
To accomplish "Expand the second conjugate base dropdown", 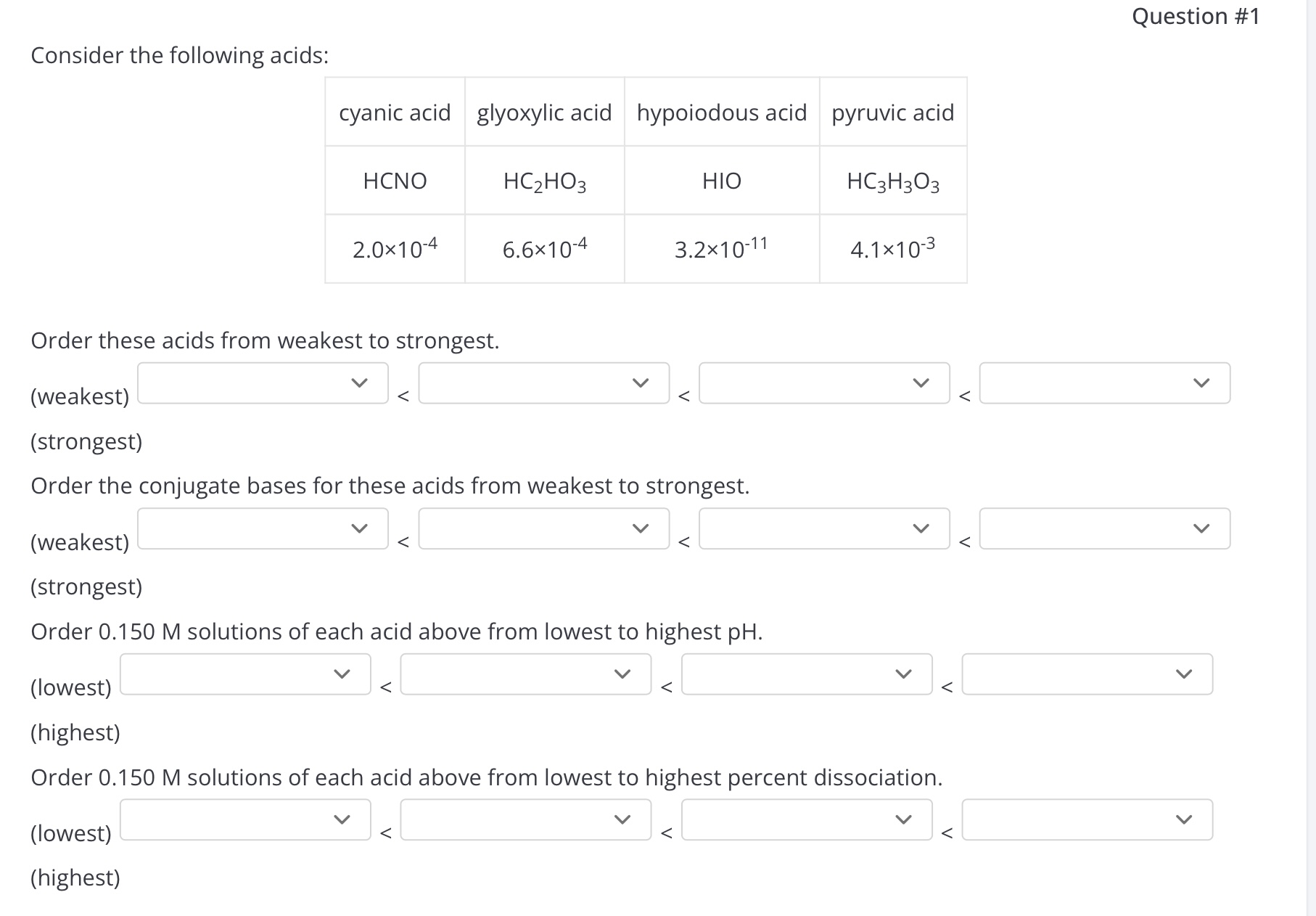I will [x=543, y=529].
